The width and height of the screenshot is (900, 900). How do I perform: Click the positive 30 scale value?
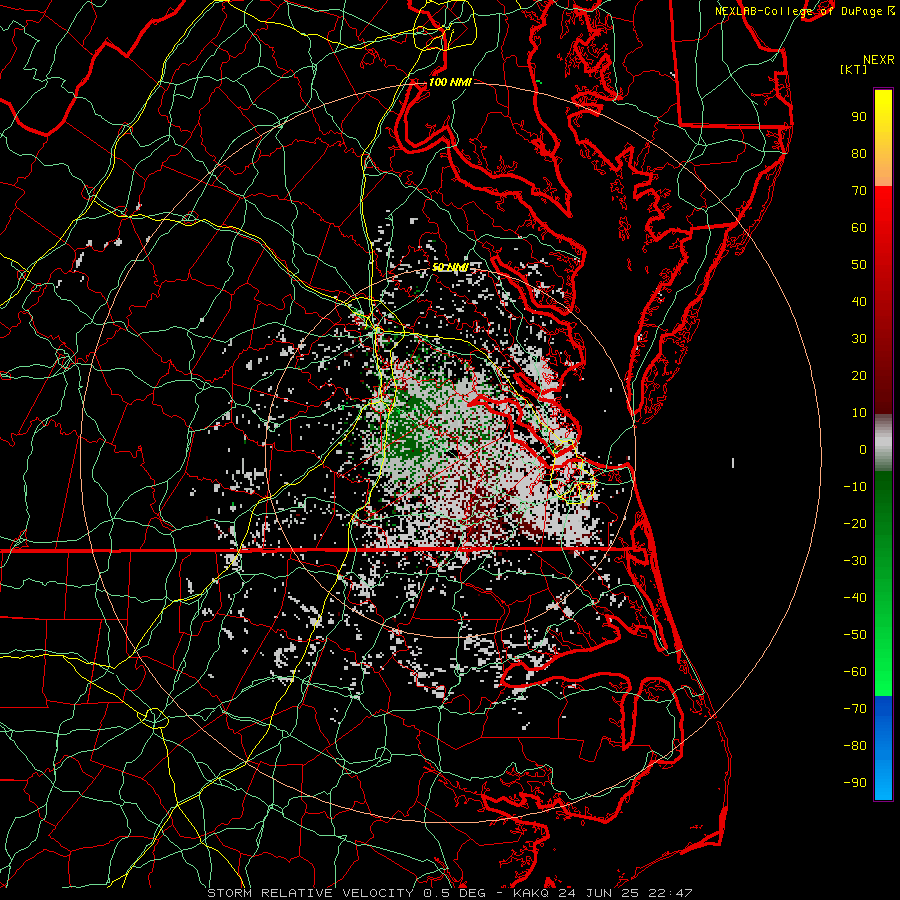859,339
